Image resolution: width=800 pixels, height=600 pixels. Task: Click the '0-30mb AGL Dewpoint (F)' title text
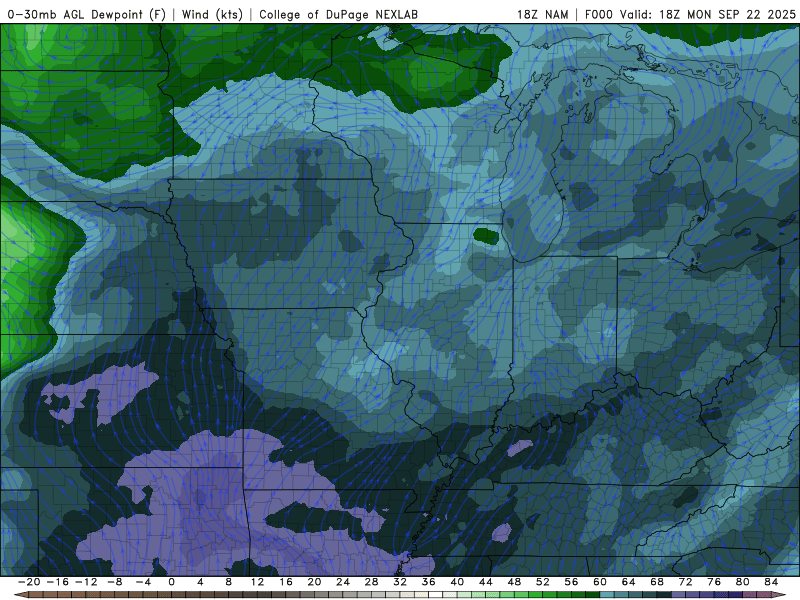click(x=87, y=15)
